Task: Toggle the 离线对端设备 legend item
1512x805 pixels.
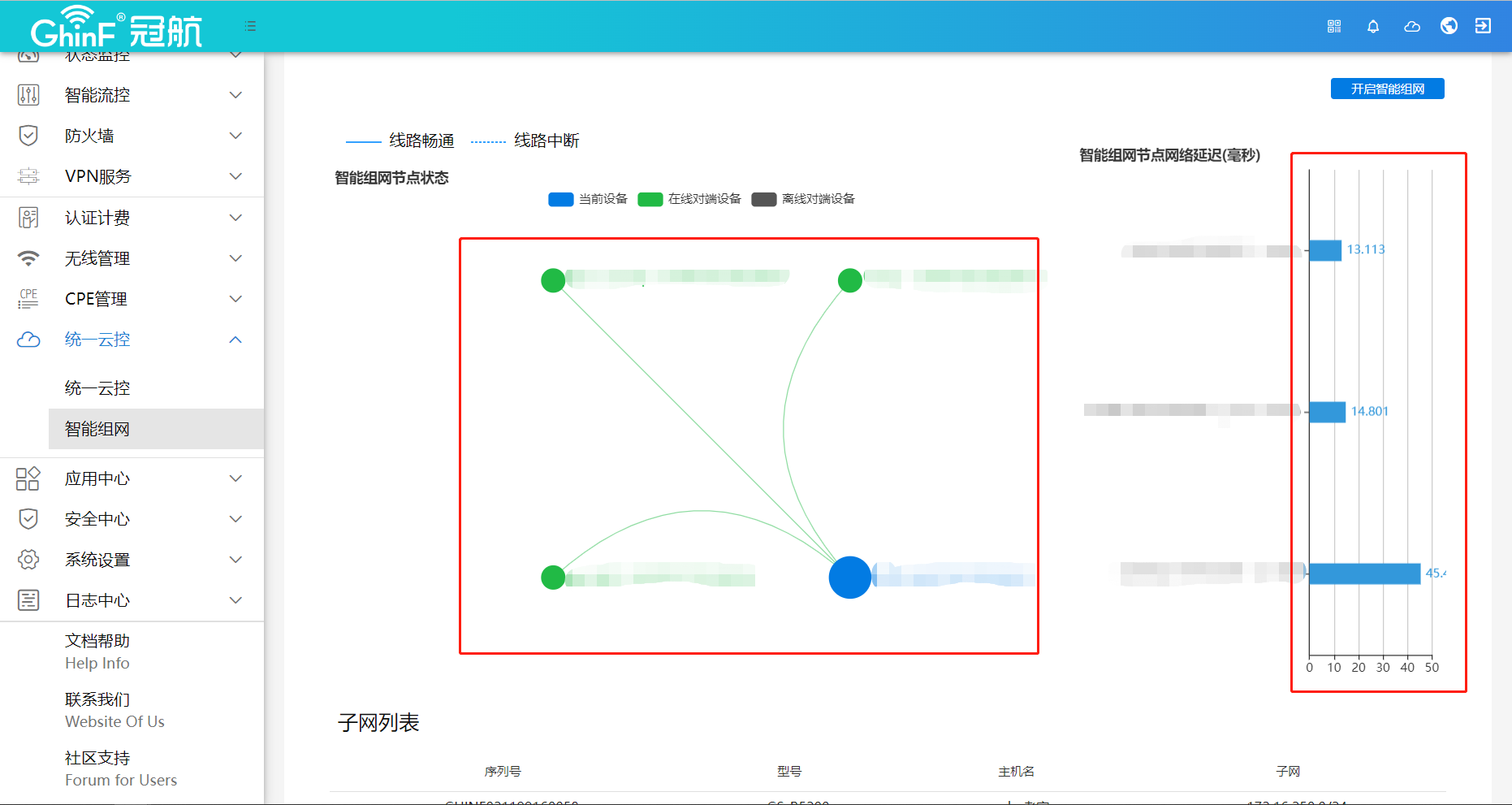Action: [x=803, y=199]
